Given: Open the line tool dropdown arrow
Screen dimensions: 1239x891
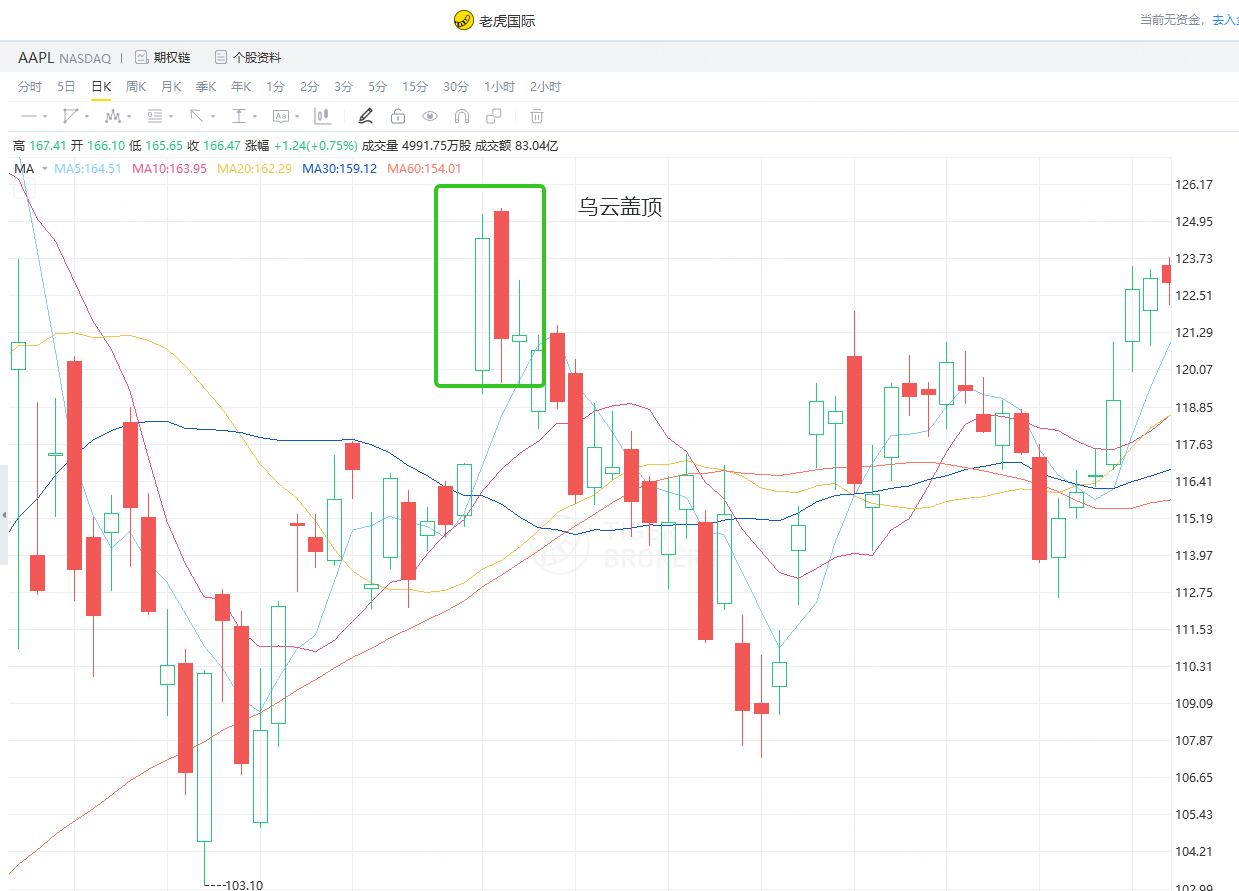Looking at the screenshot, I should tap(45, 117).
